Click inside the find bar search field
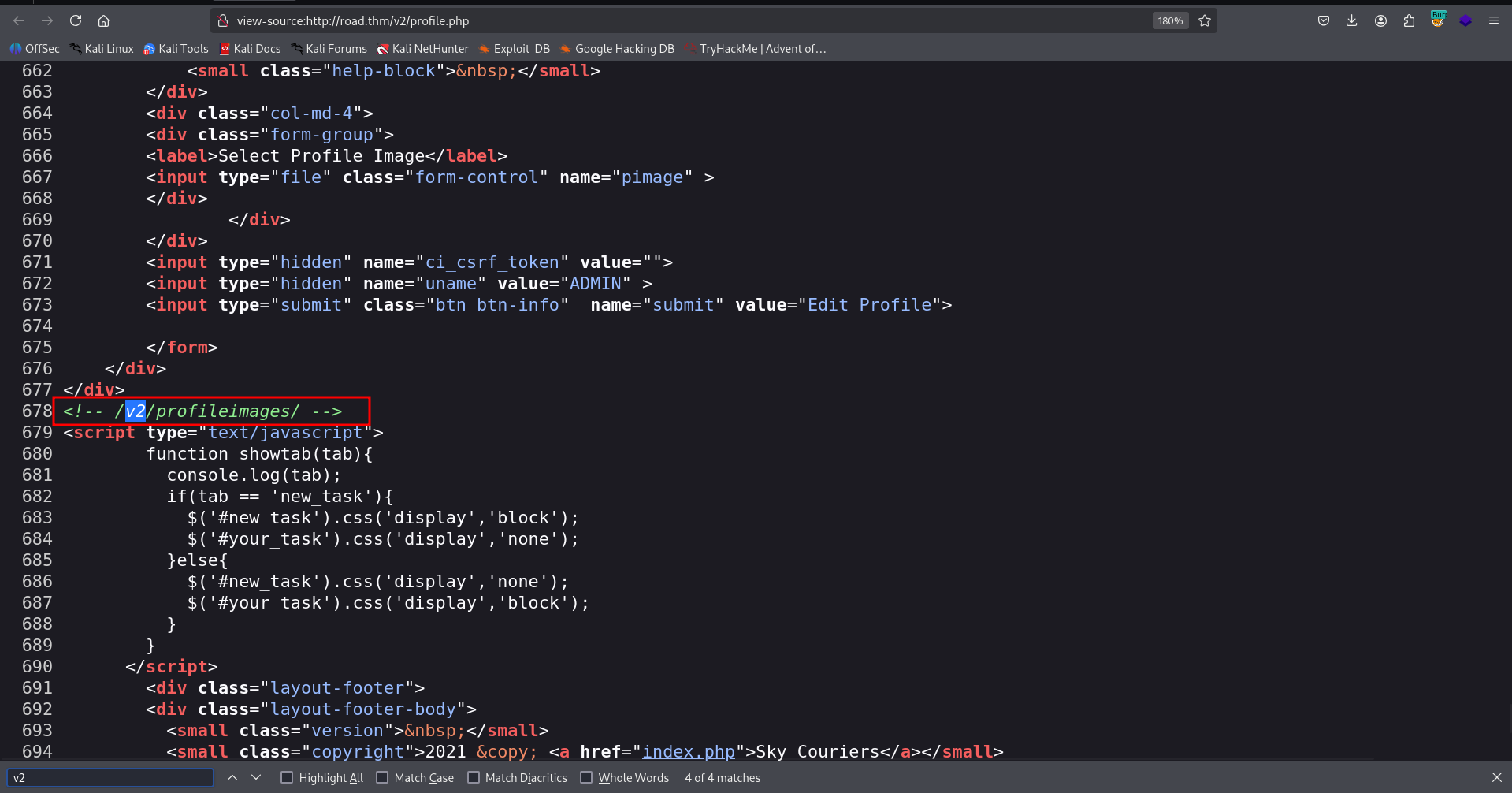Viewport: 1512px width, 793px height. click(x=110, y=776)
